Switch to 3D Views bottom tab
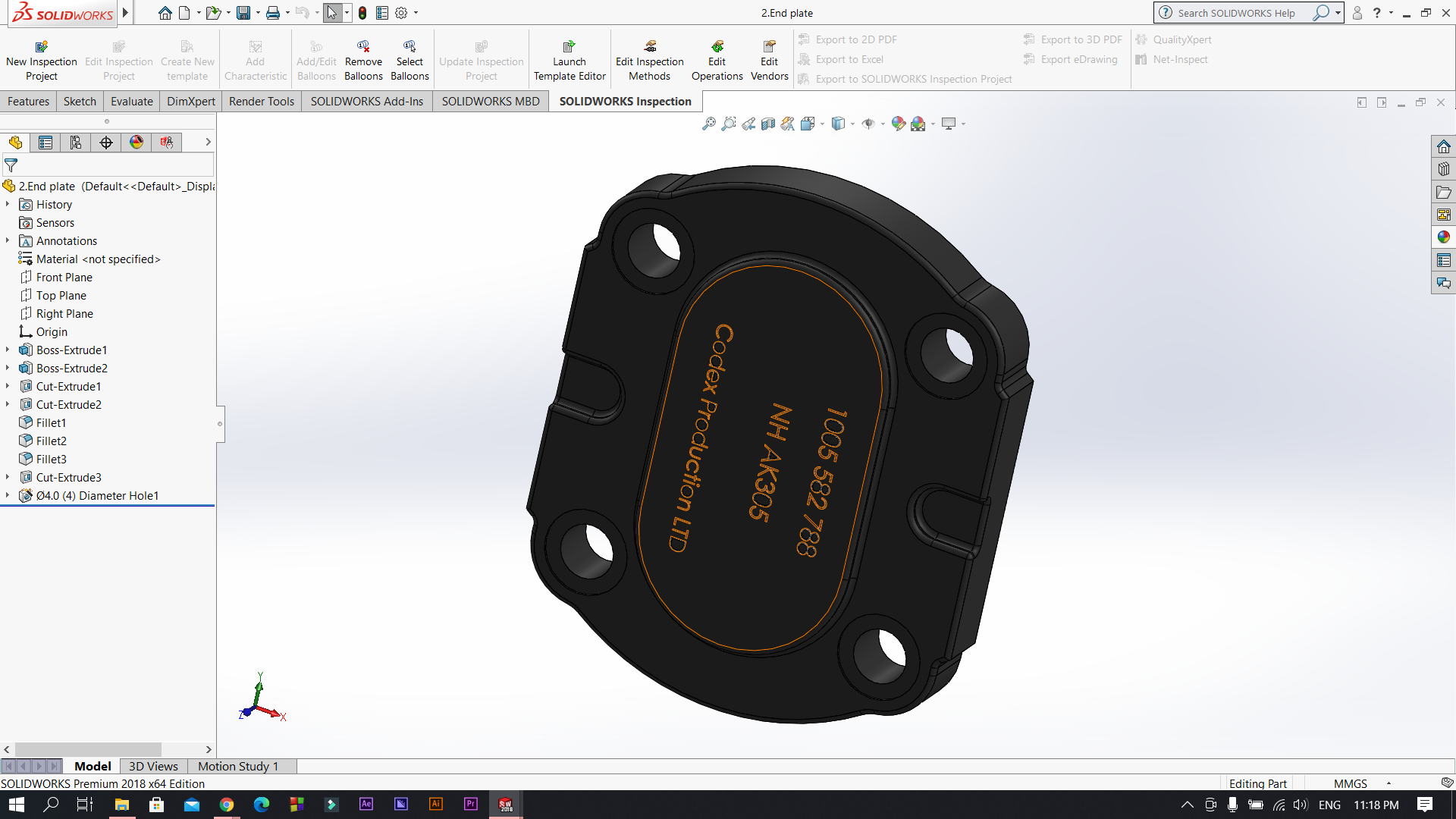 click(x=153, y=766)
